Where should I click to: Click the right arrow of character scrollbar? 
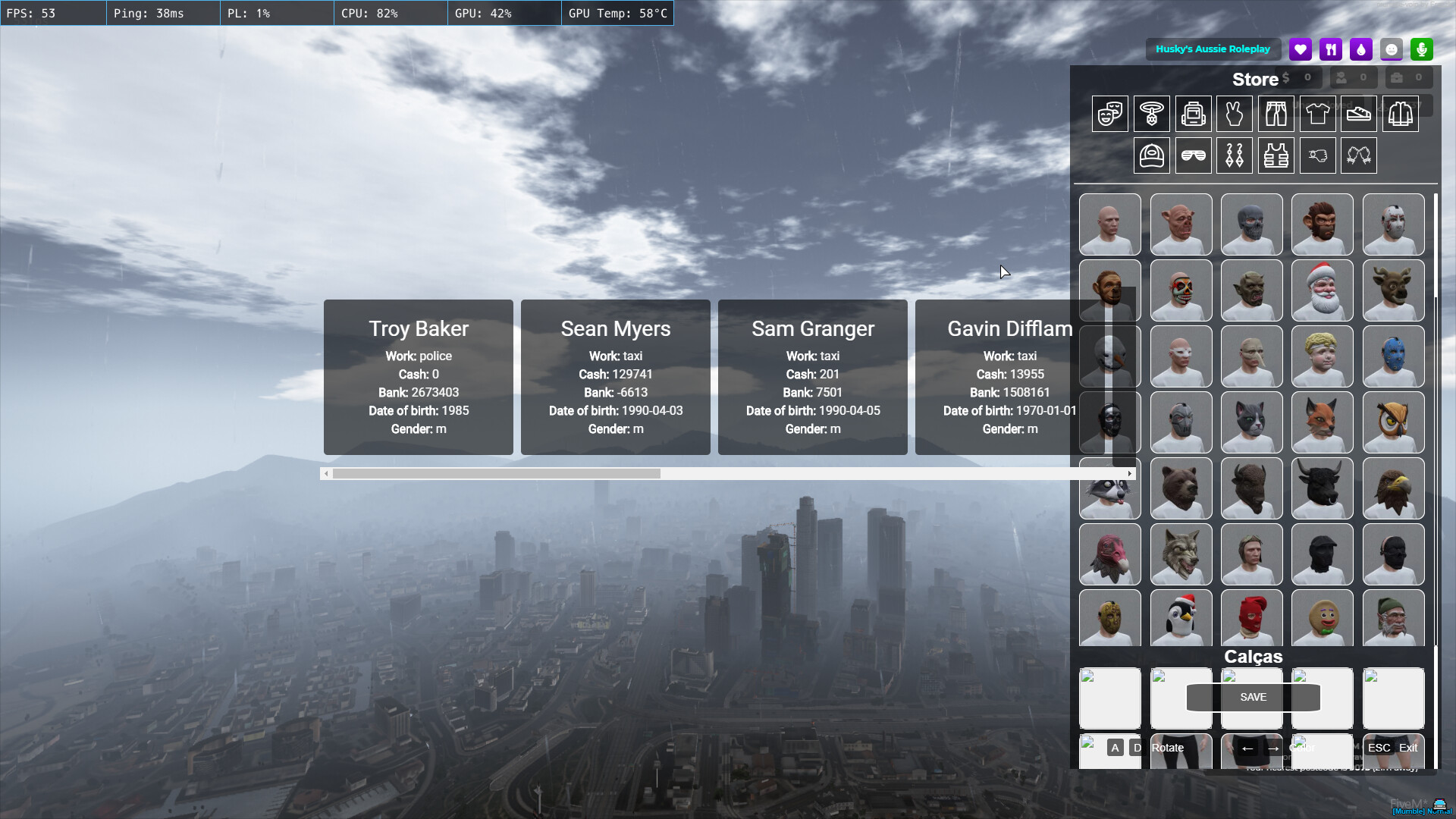click(x=1129, y=473)
